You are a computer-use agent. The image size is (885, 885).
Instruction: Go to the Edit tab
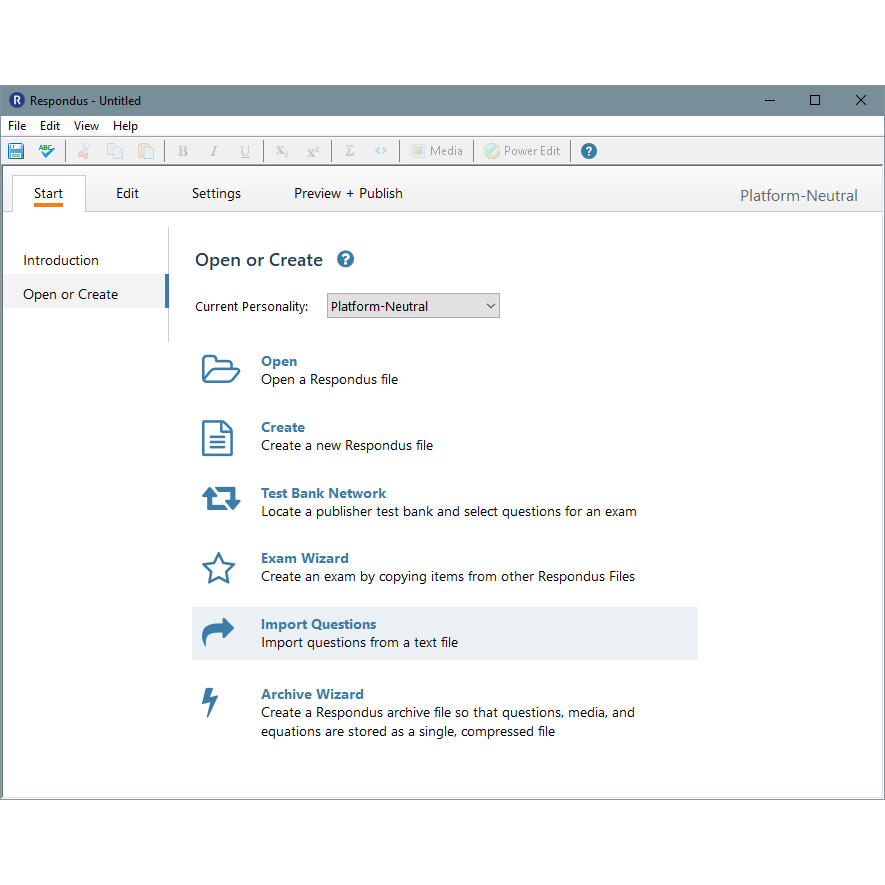(x=127, y=194)
